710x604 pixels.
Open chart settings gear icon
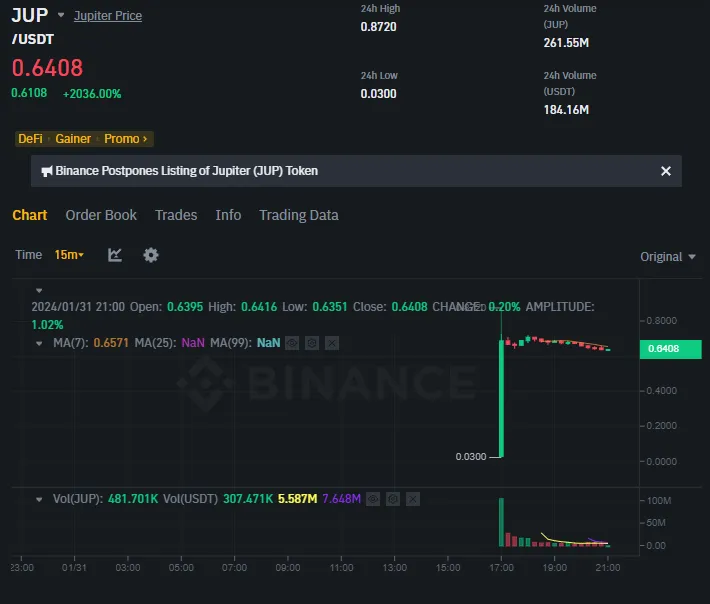coord(151,255)
